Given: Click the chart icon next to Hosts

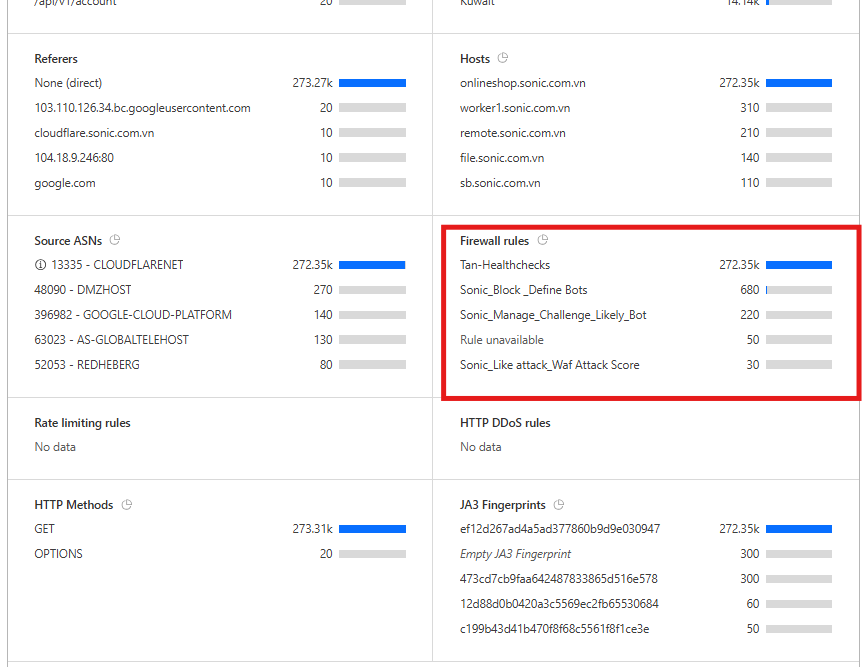Looking at the screenshot, I should click(x=503, y=58).
